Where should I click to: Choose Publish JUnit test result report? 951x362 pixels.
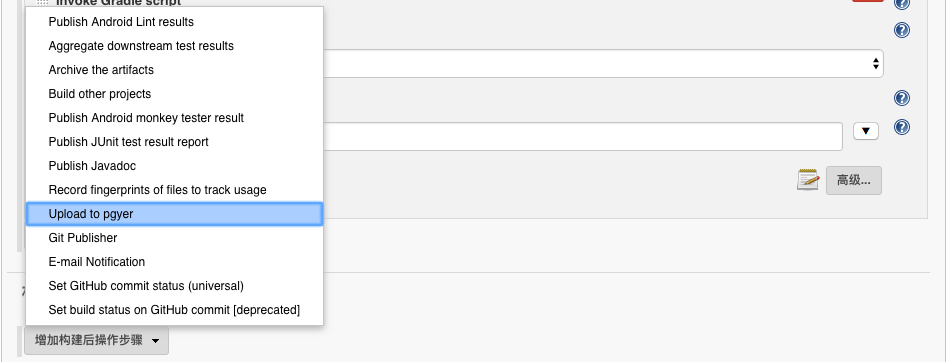pyautogui.click(x=129, y=142)
